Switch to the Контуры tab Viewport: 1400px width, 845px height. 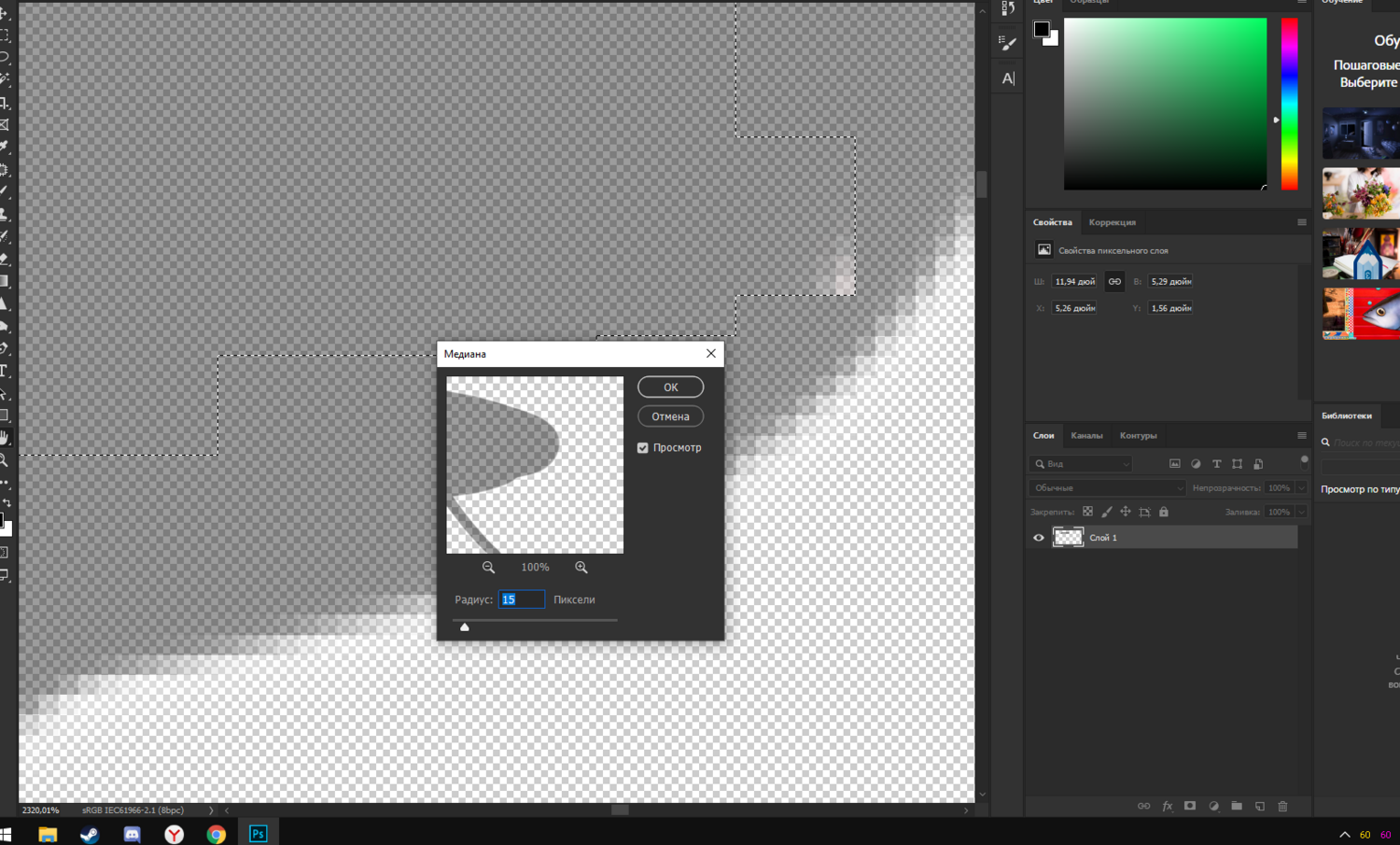pos(1138,436)
